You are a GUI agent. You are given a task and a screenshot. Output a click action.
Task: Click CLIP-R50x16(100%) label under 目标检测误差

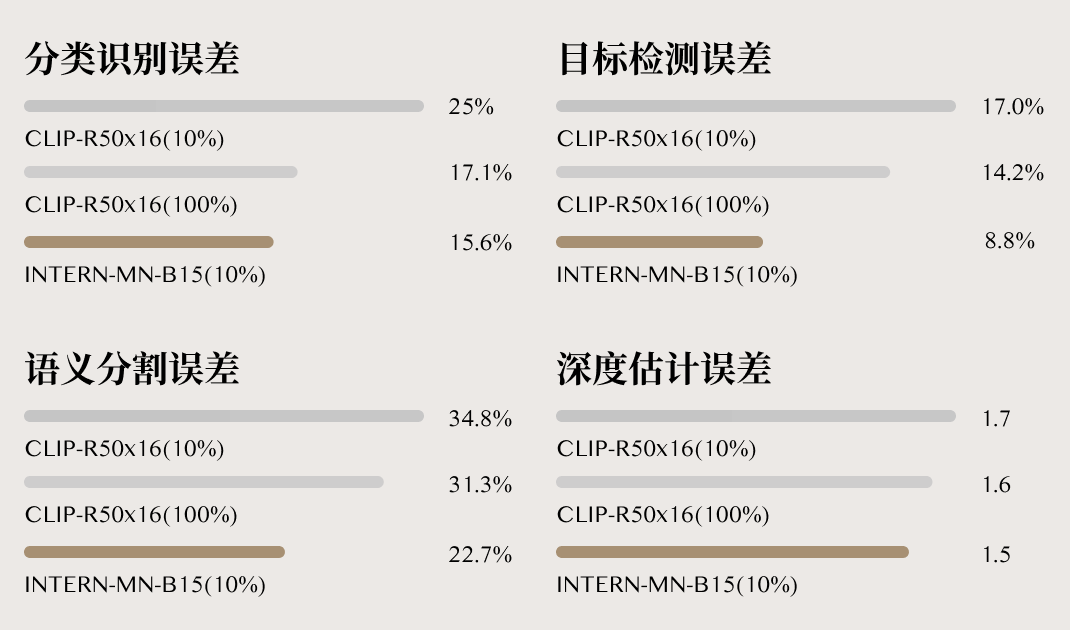663,205
